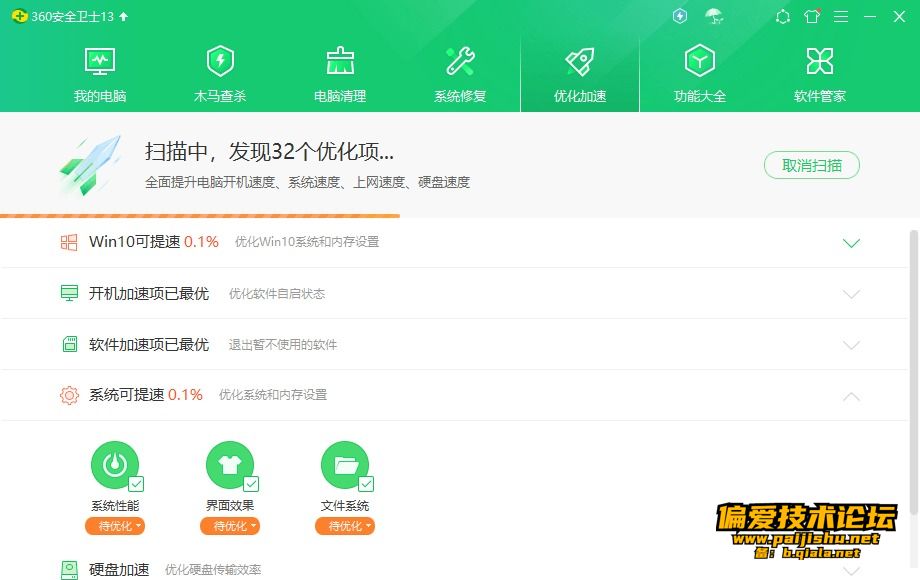Click the round 系统性能 power icon

tap(115, 465)
